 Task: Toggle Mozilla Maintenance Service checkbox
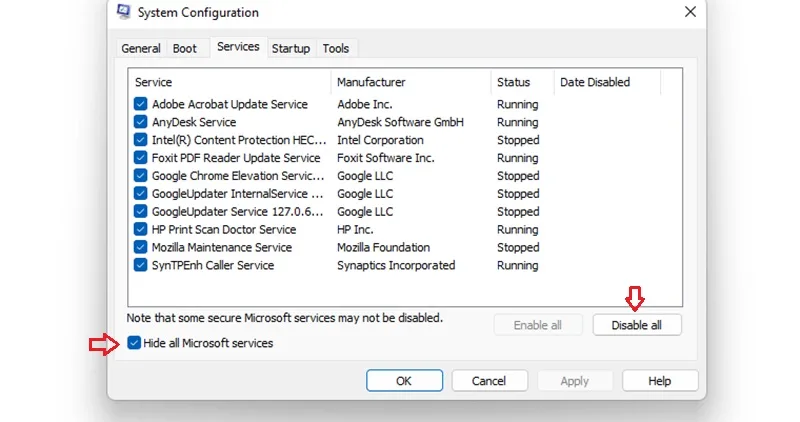click(x=140, y=247)
